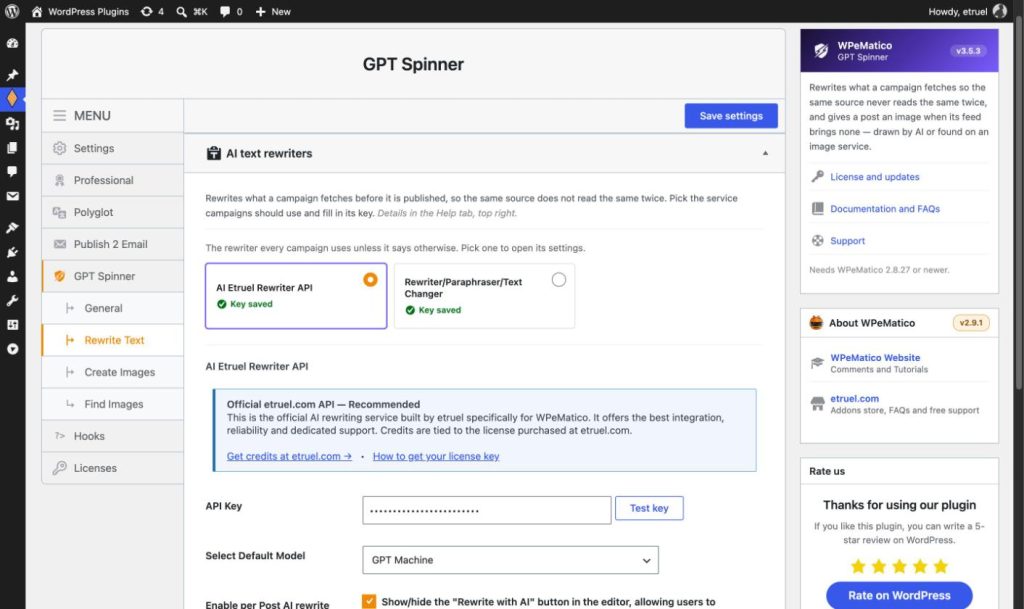The height and width of the screenshot is (609, 1024).
Task: Visit the etruel.com store link
Action: (x=854, y=399)
